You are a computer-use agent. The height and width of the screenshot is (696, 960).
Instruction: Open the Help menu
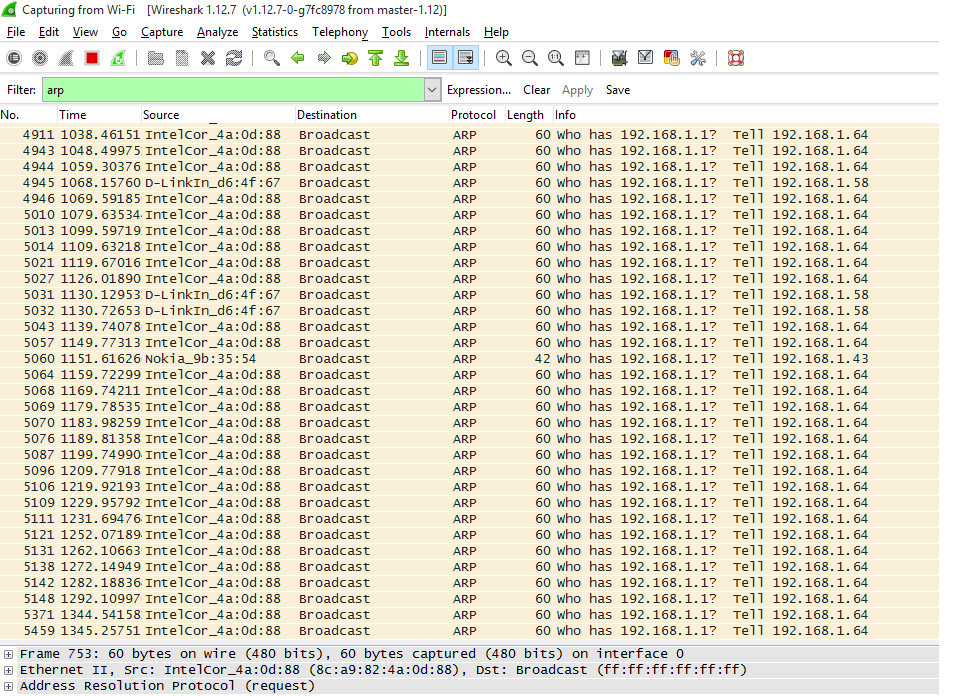496,32
